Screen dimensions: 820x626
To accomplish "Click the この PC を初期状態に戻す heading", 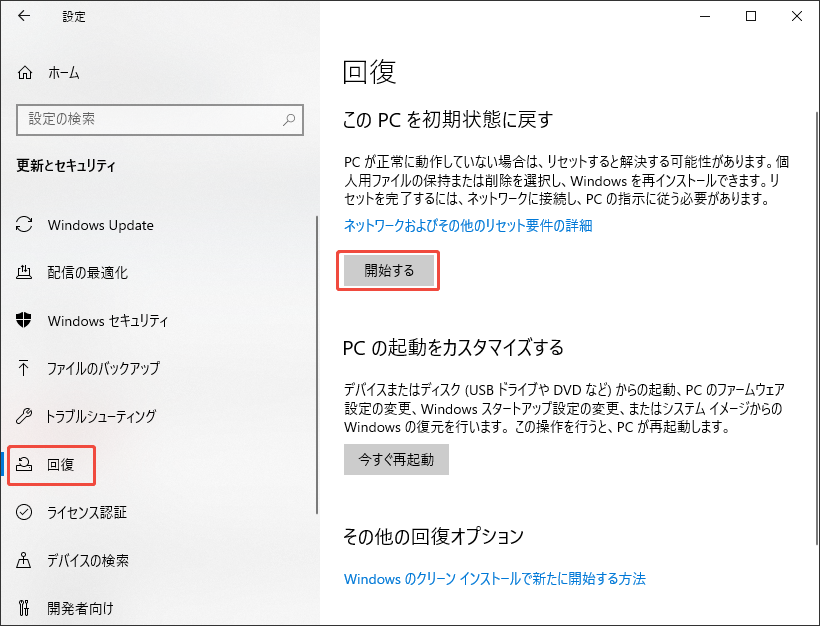I will pyautogui.click(x=448, y=120).
